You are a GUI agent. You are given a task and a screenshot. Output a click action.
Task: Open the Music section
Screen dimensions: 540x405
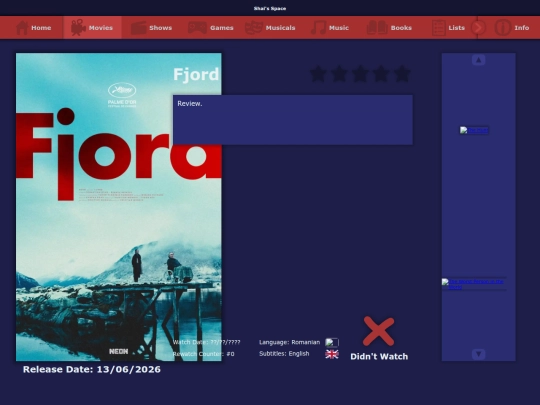click(x=330, y=28)
